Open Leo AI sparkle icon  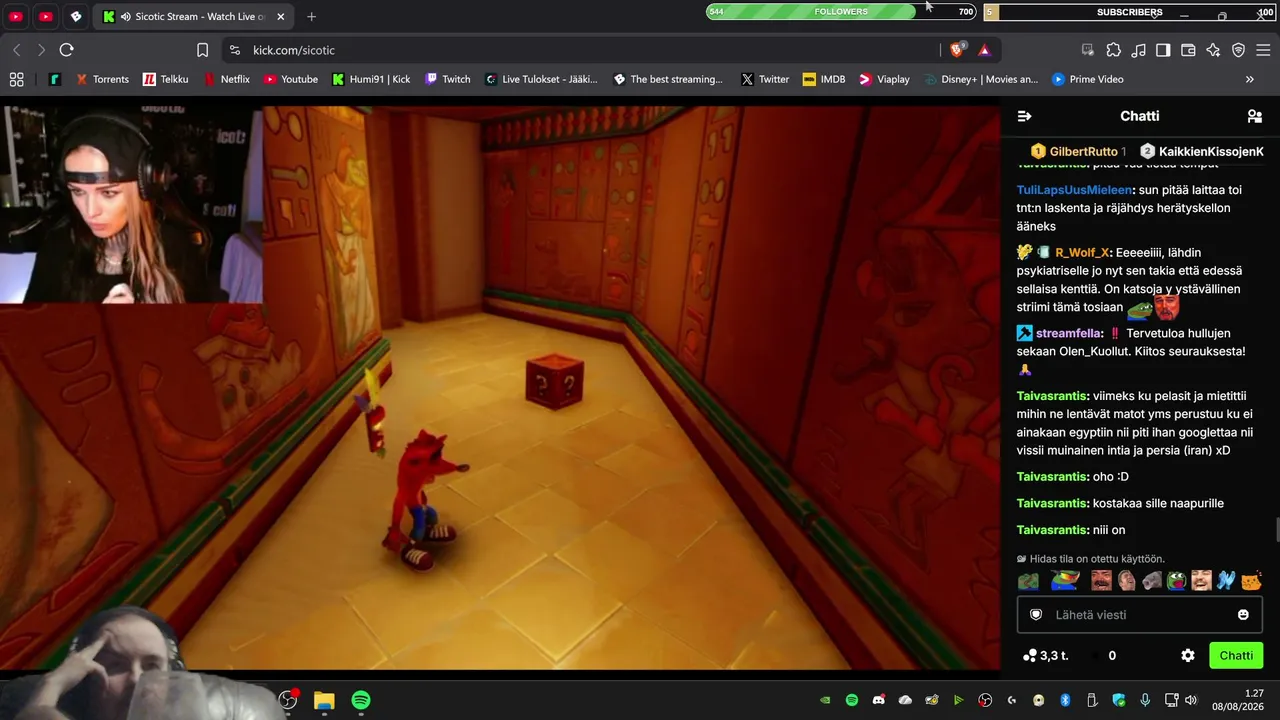tap(1213, 50)
